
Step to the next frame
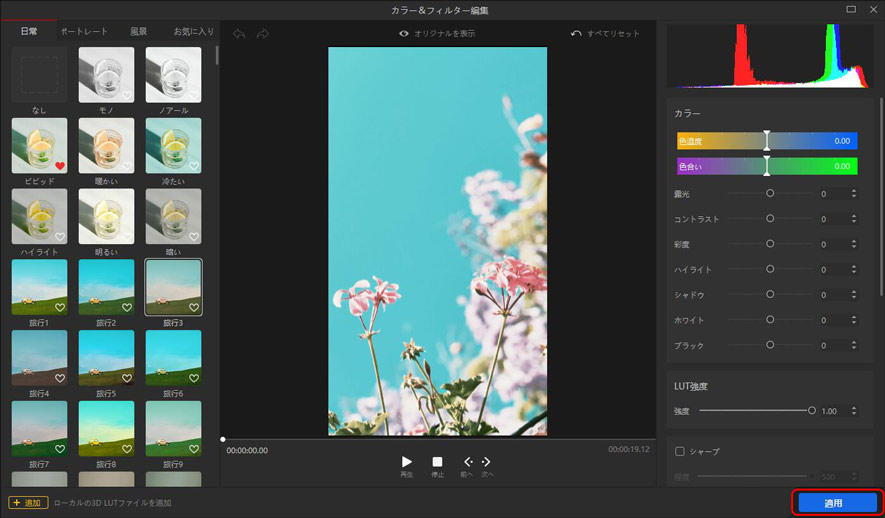pos(486,462)
